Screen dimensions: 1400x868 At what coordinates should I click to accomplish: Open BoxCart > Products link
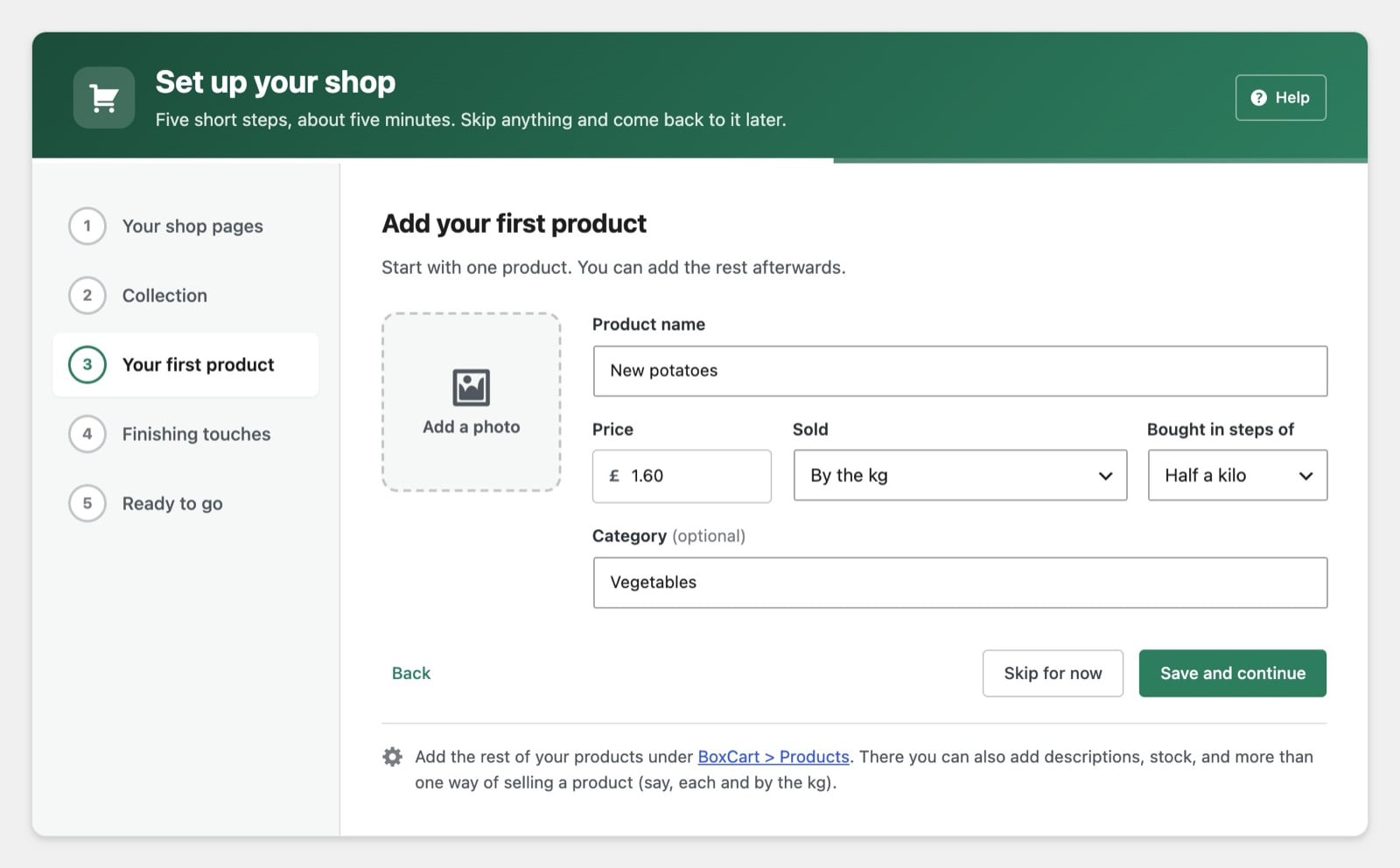pyautogui.click(x=773, y=757)
